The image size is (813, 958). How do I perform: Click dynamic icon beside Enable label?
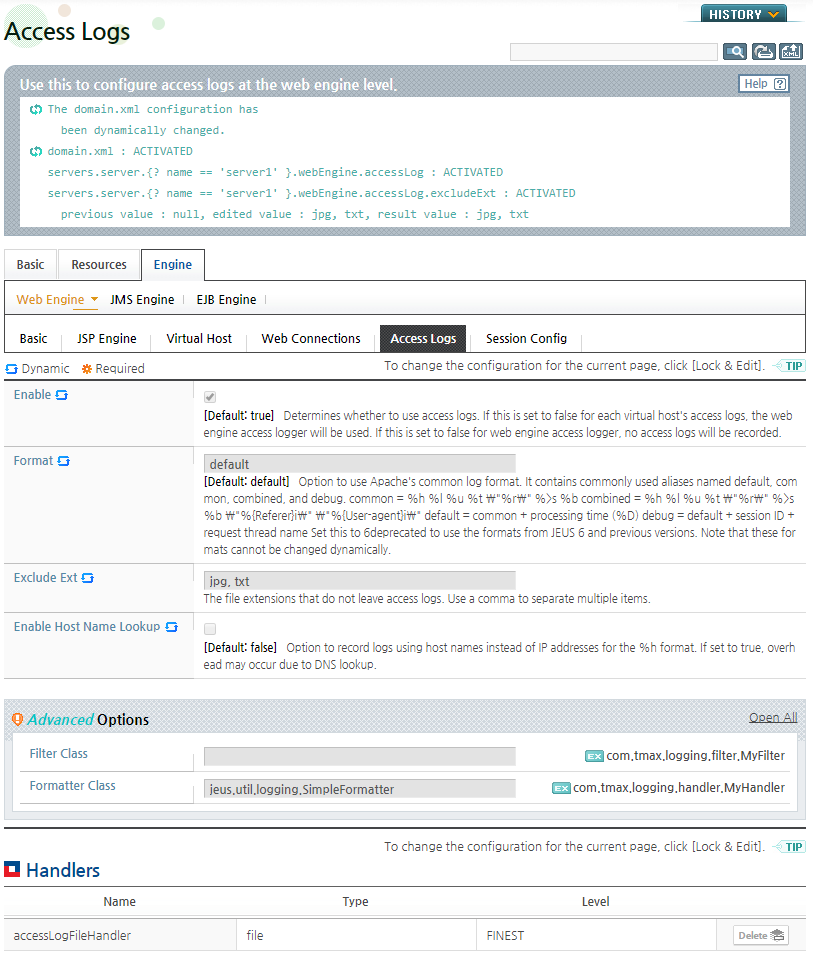tap(62, 395)
